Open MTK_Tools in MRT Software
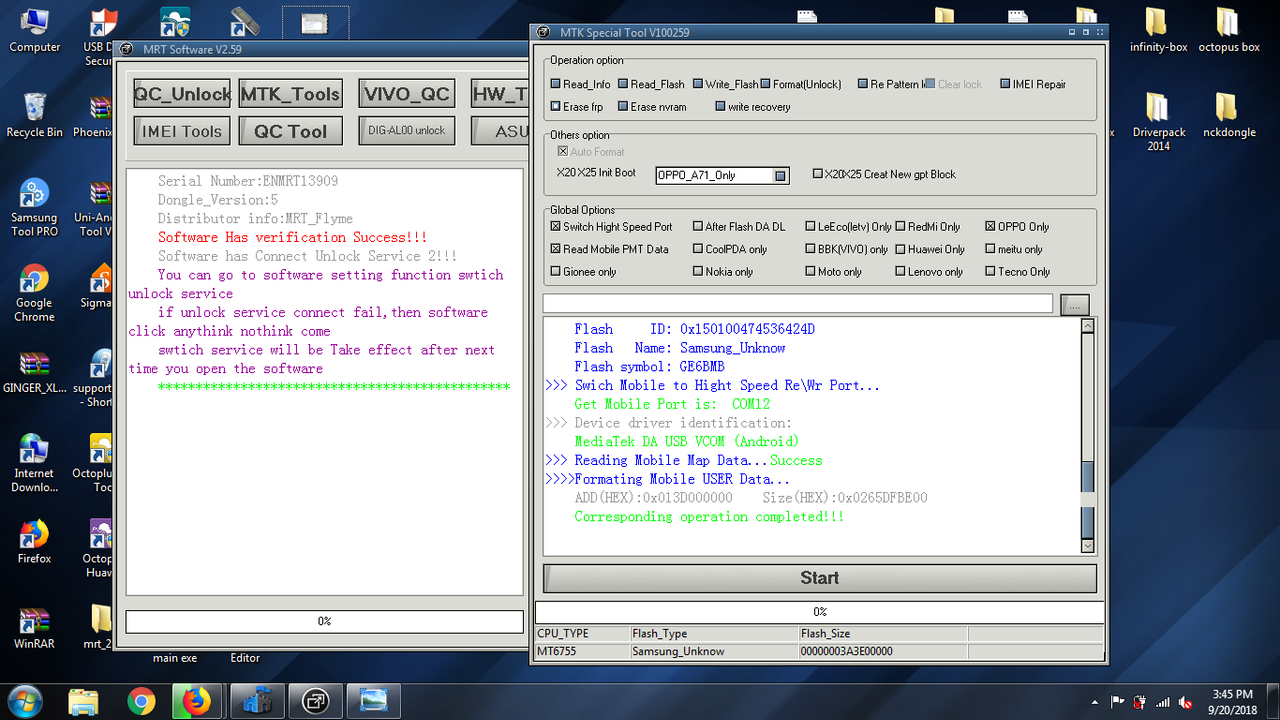Viewport: 1280px width, 720px height. pos(290,94)
